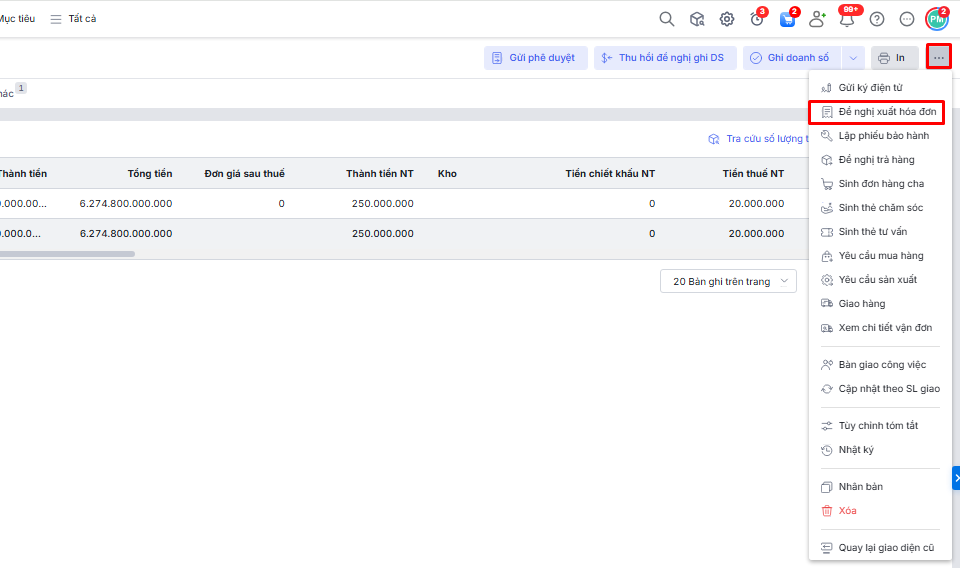Choose Lập phiếu bảo hành from menu
This screenshot has width=960, height=568.
pos(876,136)
